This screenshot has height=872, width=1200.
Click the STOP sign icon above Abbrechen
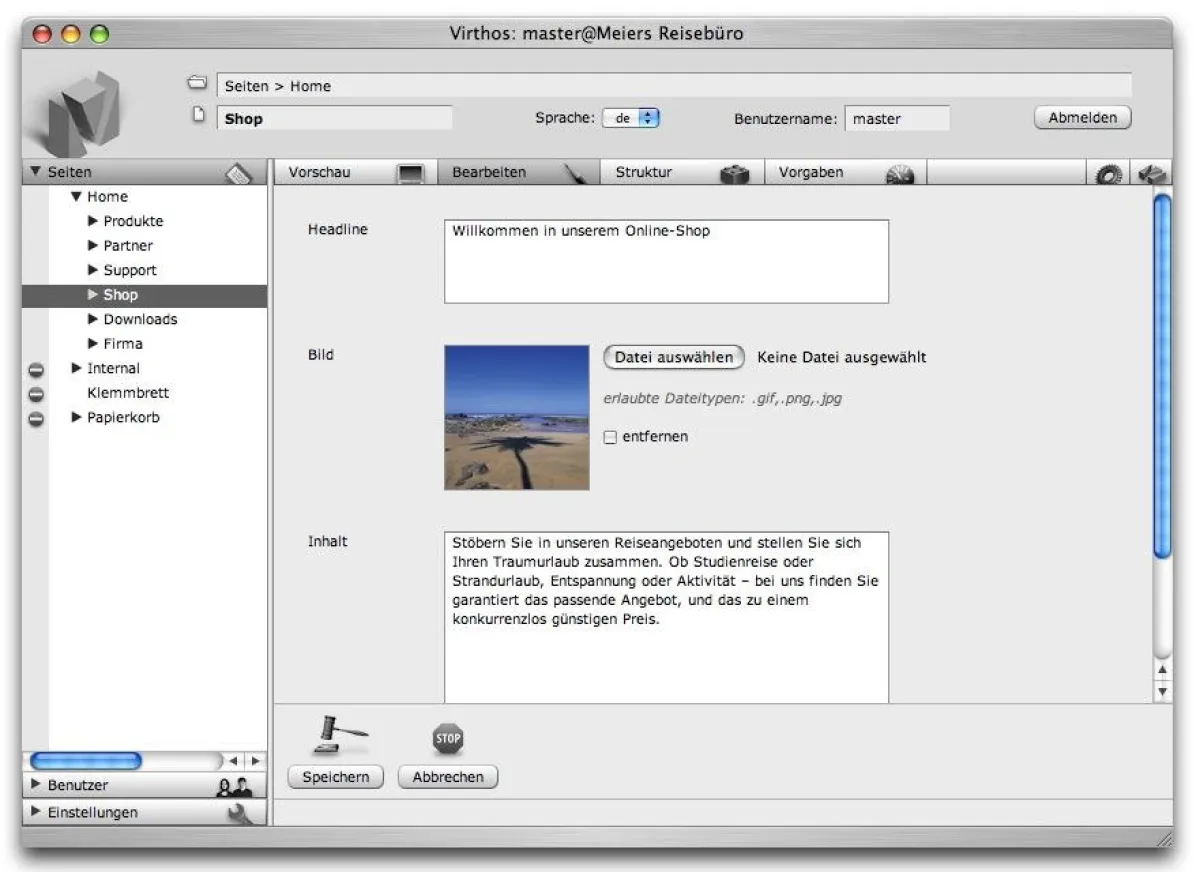(x=447, y=738)
